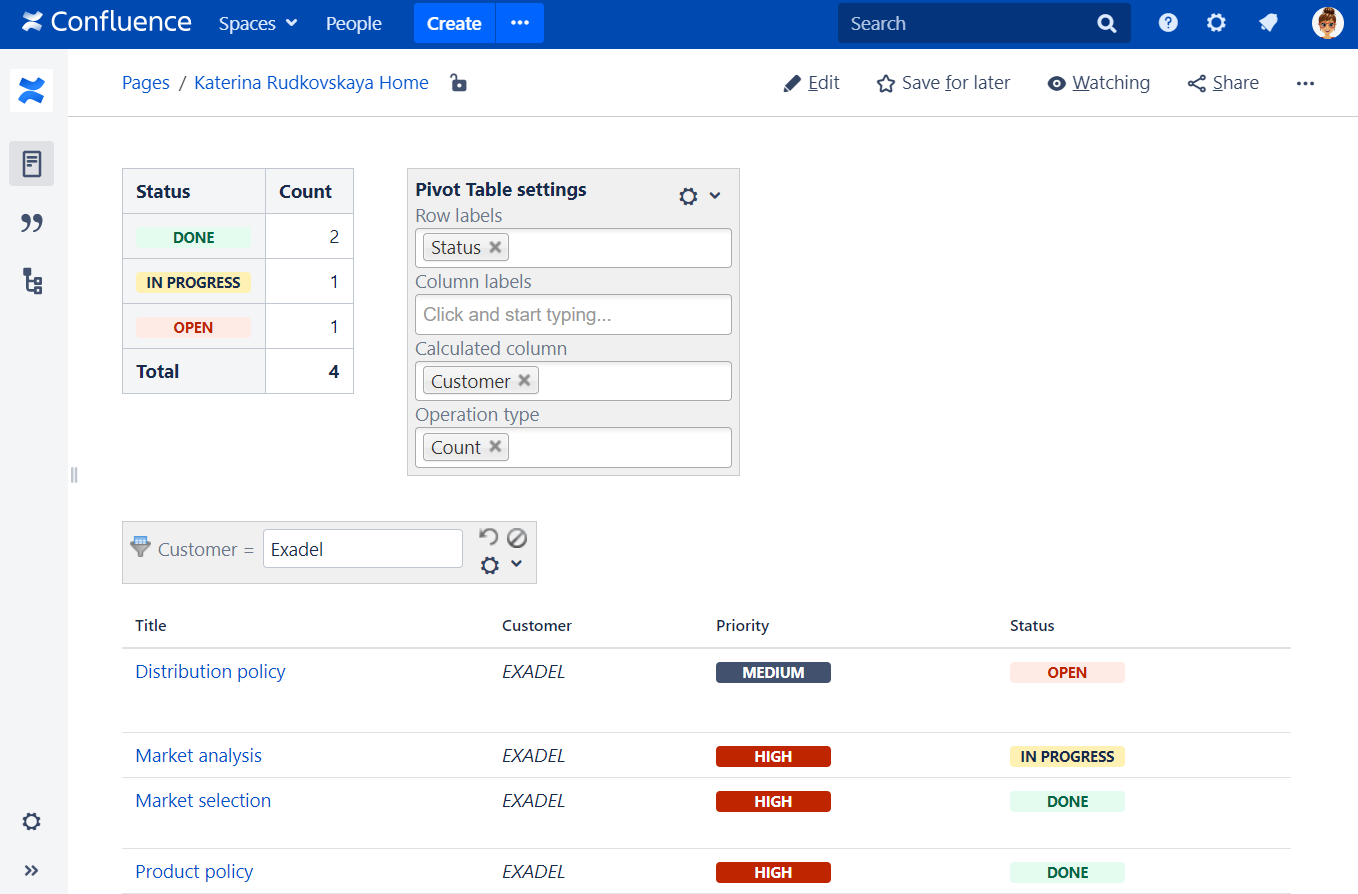Open the Spaces dropdown menu
Viewport: 1358px width, 894px height.
[x=258, y=23]
